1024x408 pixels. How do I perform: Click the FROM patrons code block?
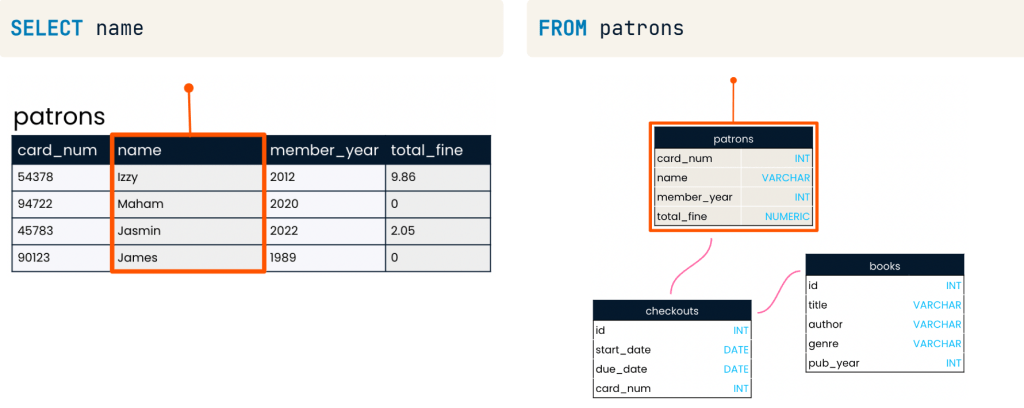774,28
